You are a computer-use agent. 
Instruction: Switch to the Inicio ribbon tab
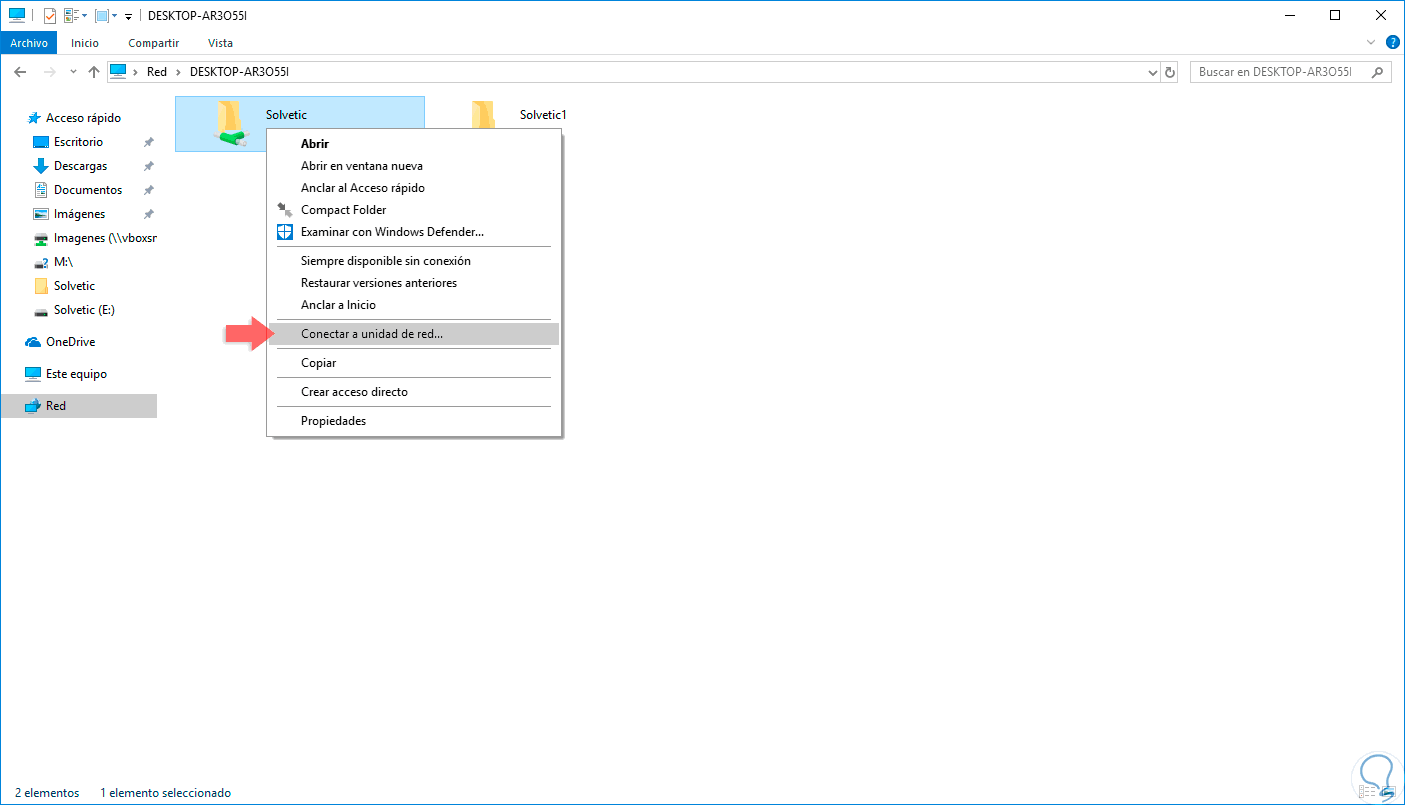(x=85, y=43)
